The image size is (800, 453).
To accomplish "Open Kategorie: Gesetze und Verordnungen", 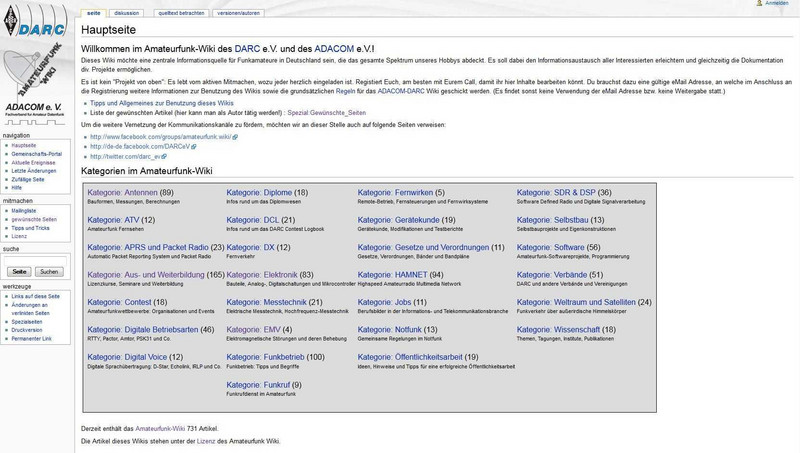I will coord(423,247).
